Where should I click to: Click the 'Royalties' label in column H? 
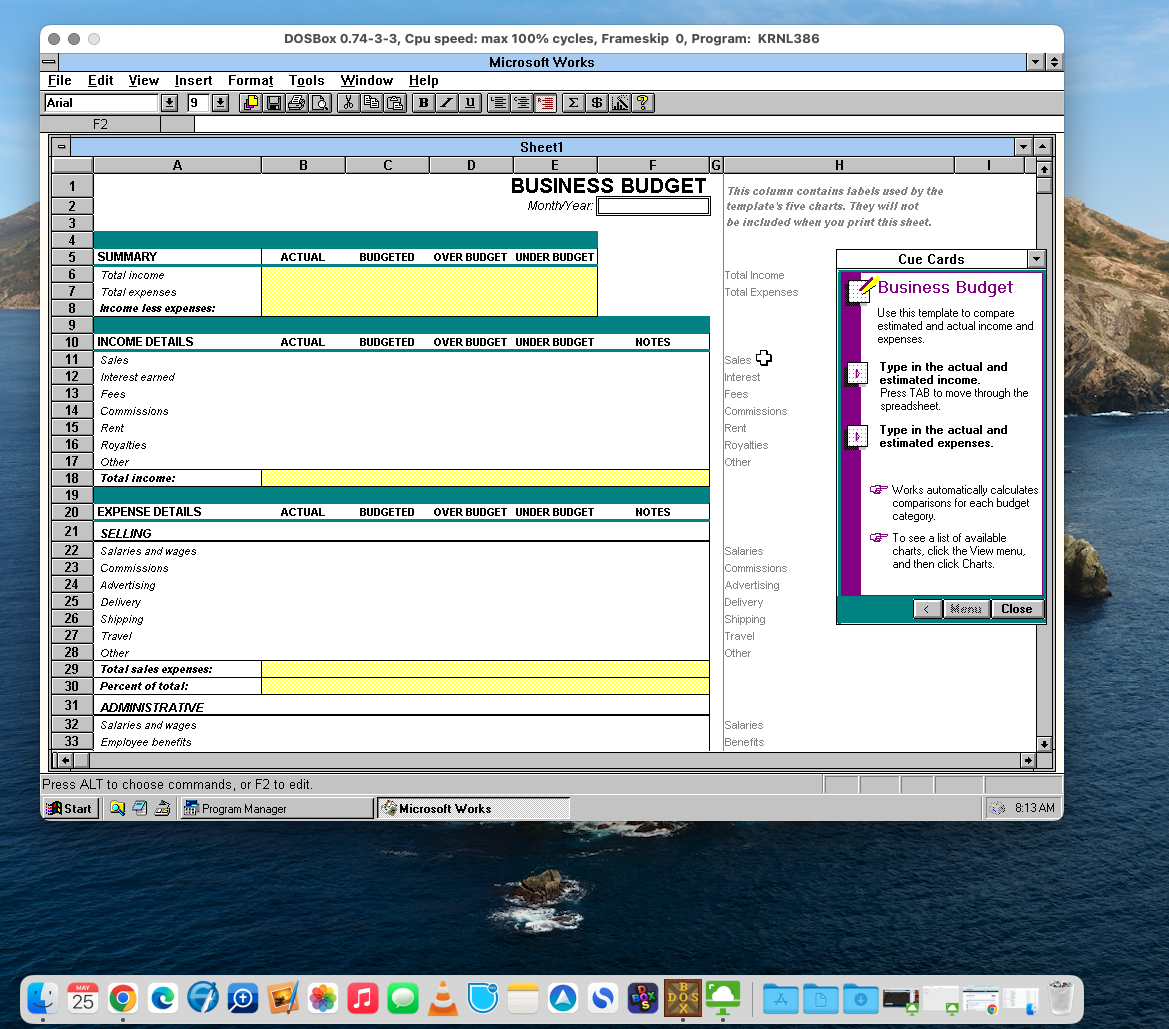point(746,445)
